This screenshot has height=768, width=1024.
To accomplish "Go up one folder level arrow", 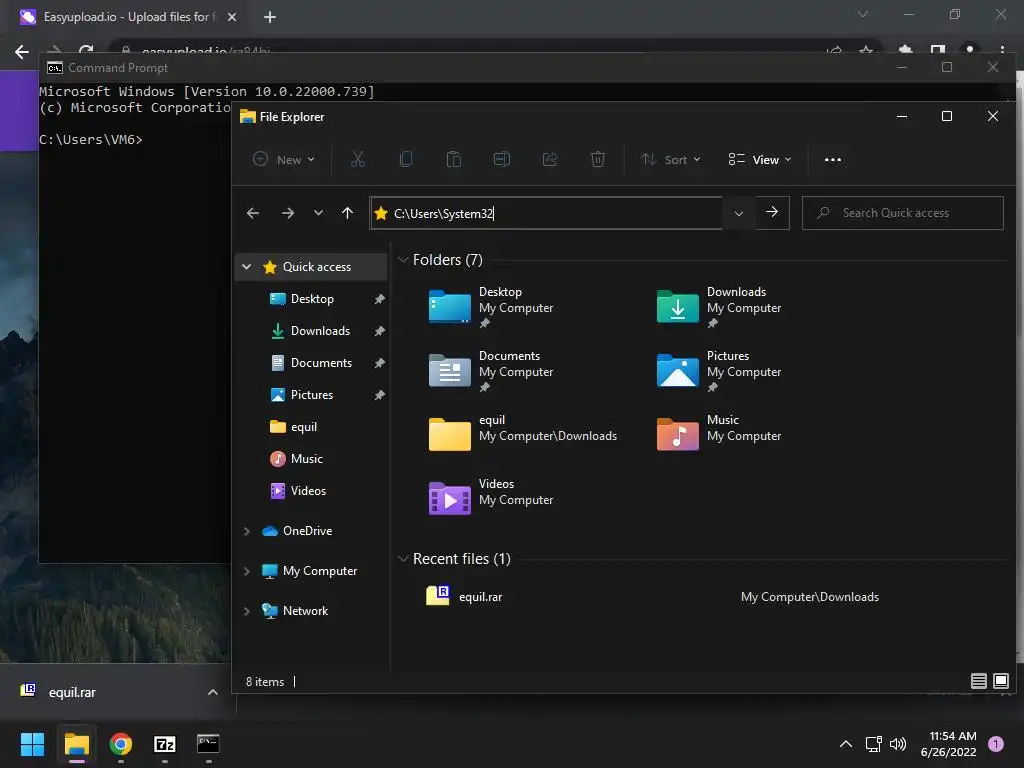I will (347, 213).
